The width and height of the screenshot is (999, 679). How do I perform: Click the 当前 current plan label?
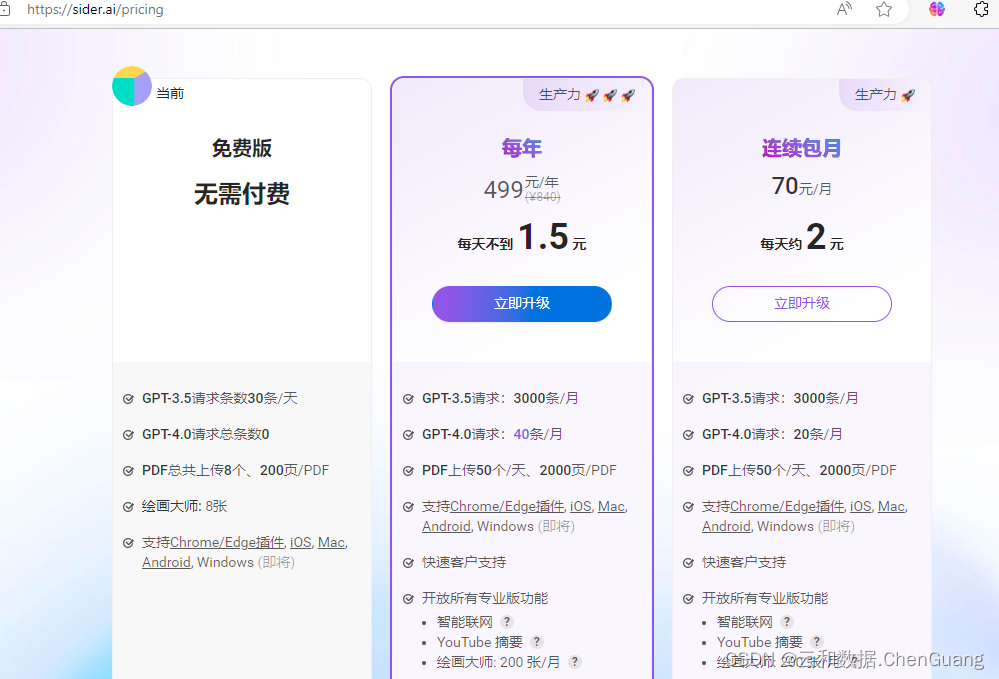pyautogui.click(x=170, y=94)
